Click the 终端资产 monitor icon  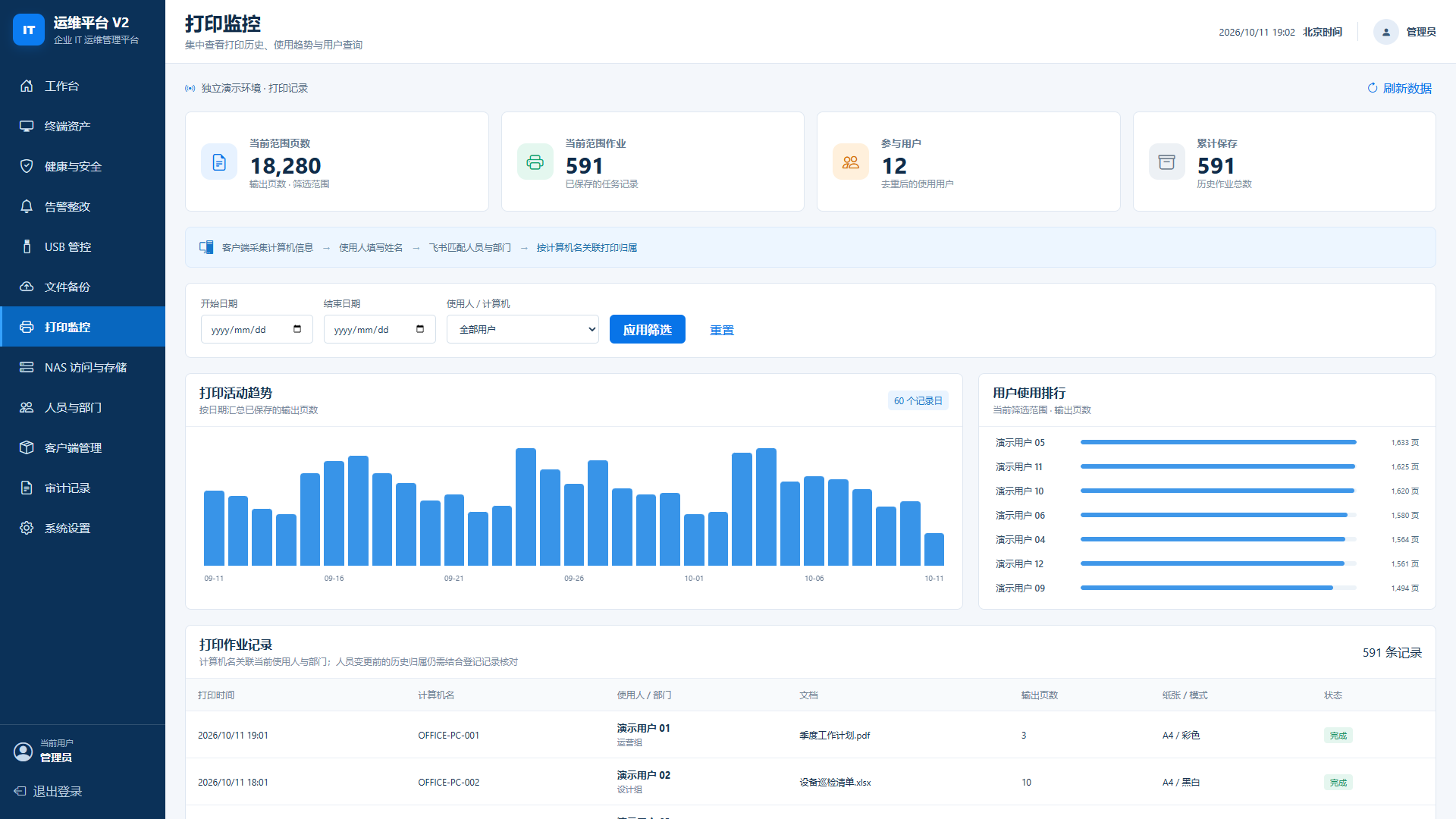point(27,126)
